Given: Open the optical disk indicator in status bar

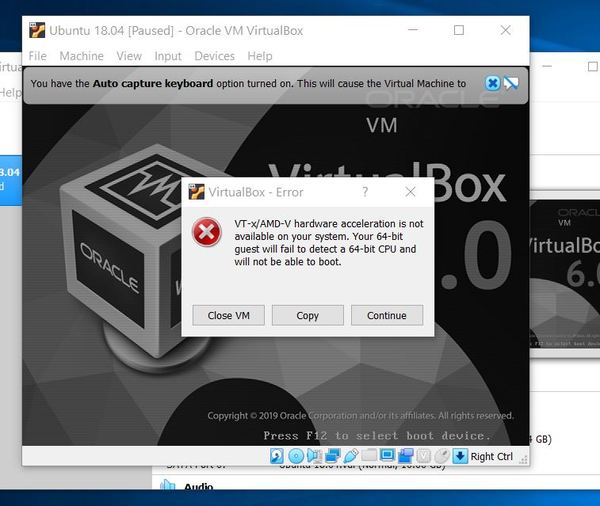Looking at the screenshot, I should click(x=296, y=456).
